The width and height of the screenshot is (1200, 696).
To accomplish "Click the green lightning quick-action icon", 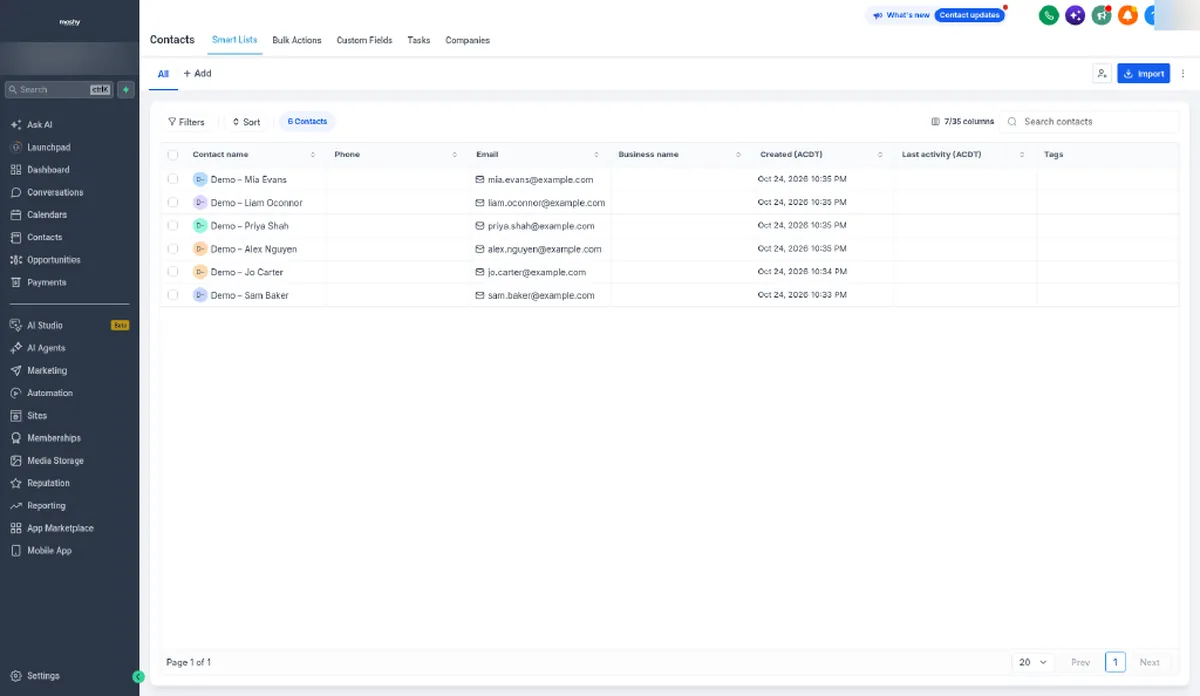I will pyautogui.click(x=126, y=89).
